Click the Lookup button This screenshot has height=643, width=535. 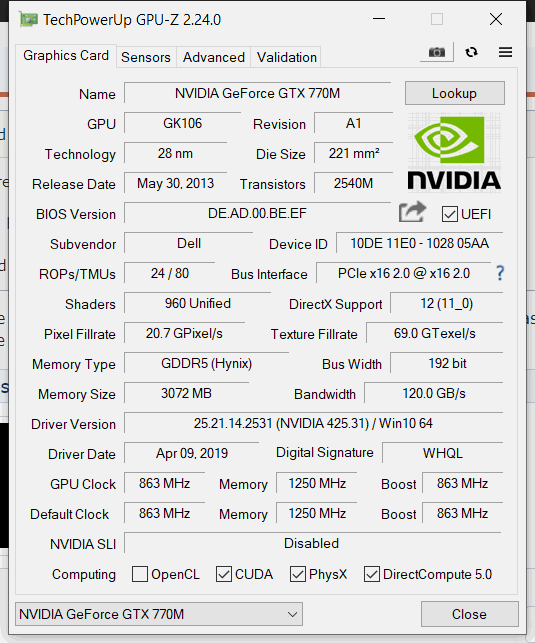455,93
